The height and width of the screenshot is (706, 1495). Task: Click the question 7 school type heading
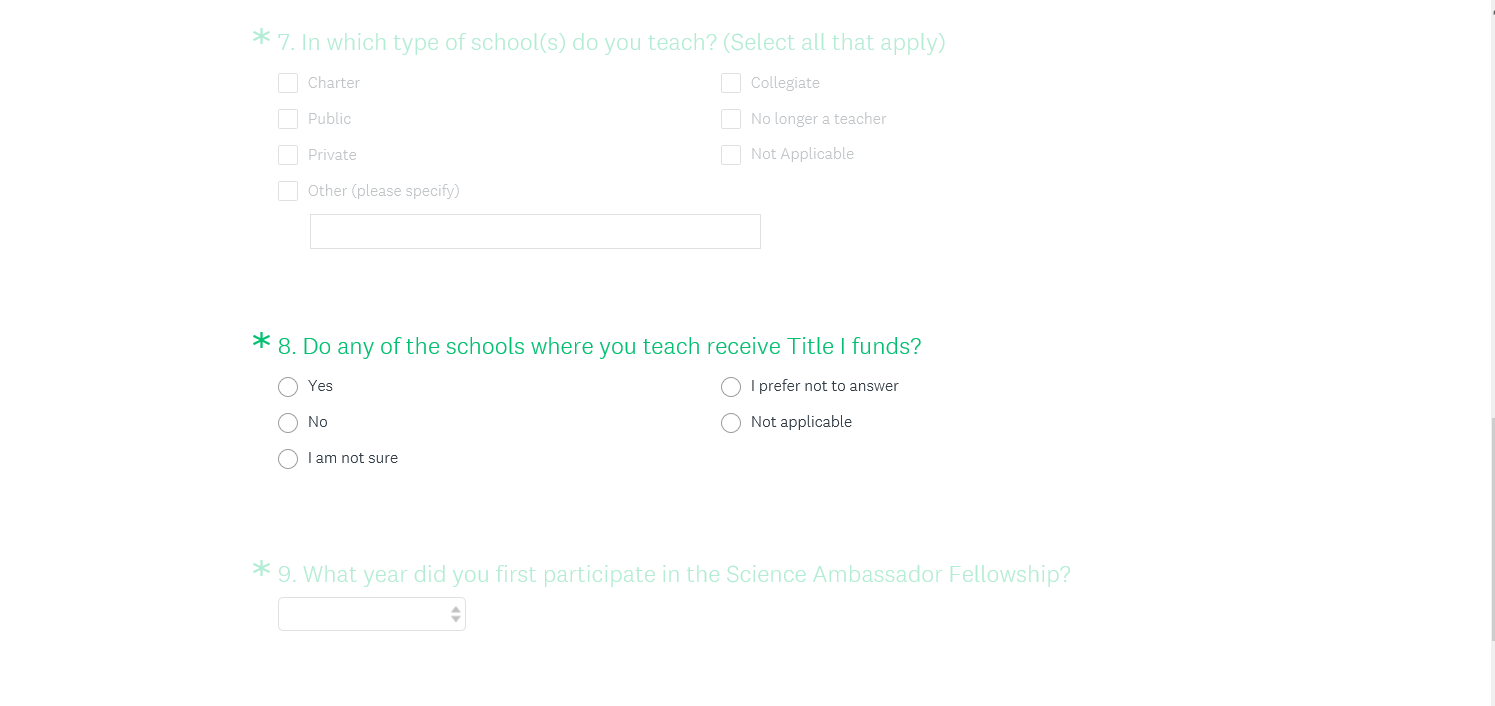pyautogui.click(x=611, y=43)
